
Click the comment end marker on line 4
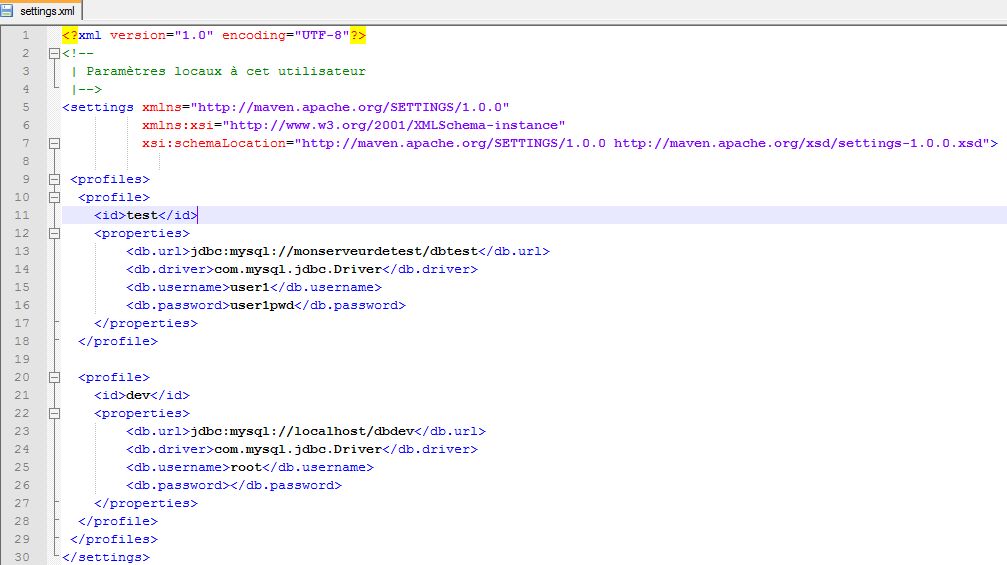coord(86,89)
